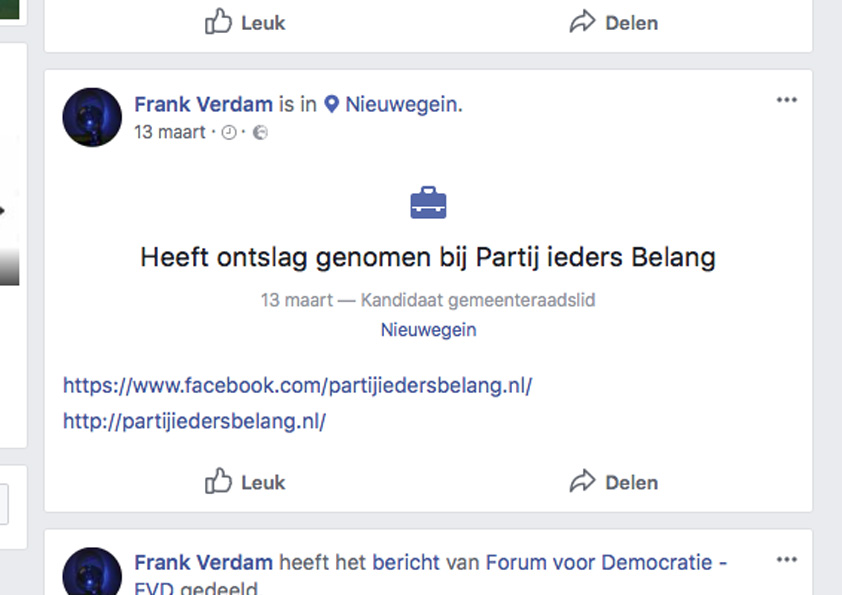This screenshot has width=842, height=595.
Task: Open Frank Verdam's profile from the Nieuwegein post
Action: [x=204, y=103]
